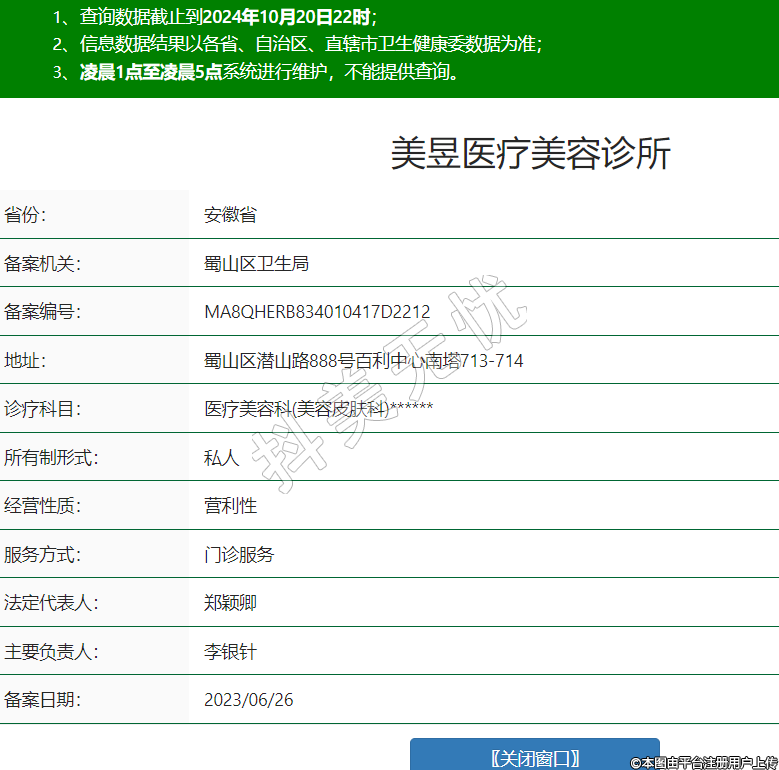Click the business nature value 营利性
Screen dimensions: 779x770
coord(230,506)
